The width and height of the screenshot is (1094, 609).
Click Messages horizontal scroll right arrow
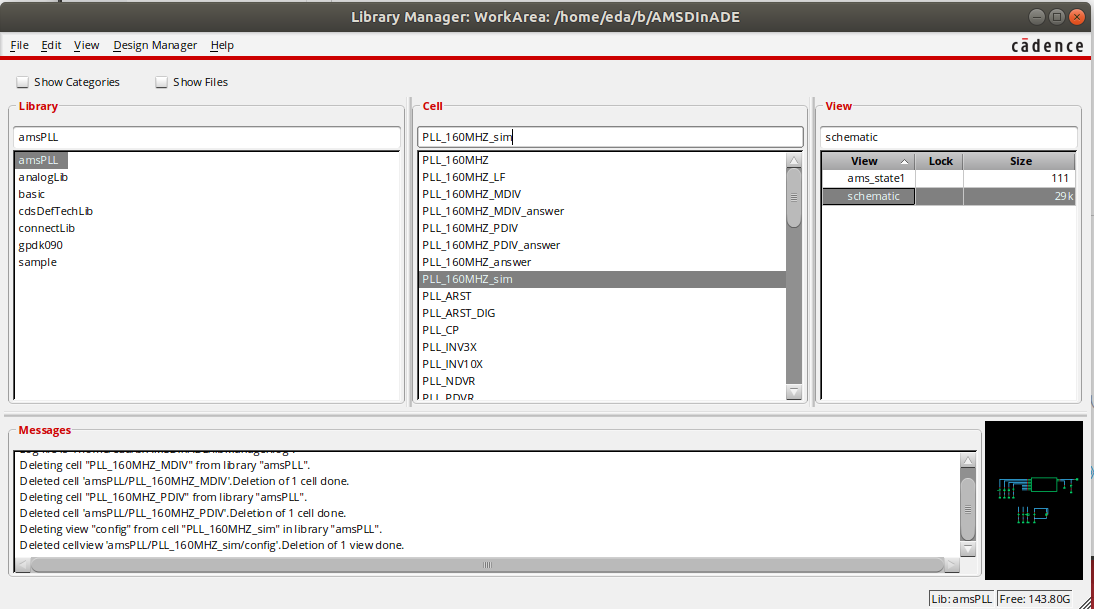952,565
